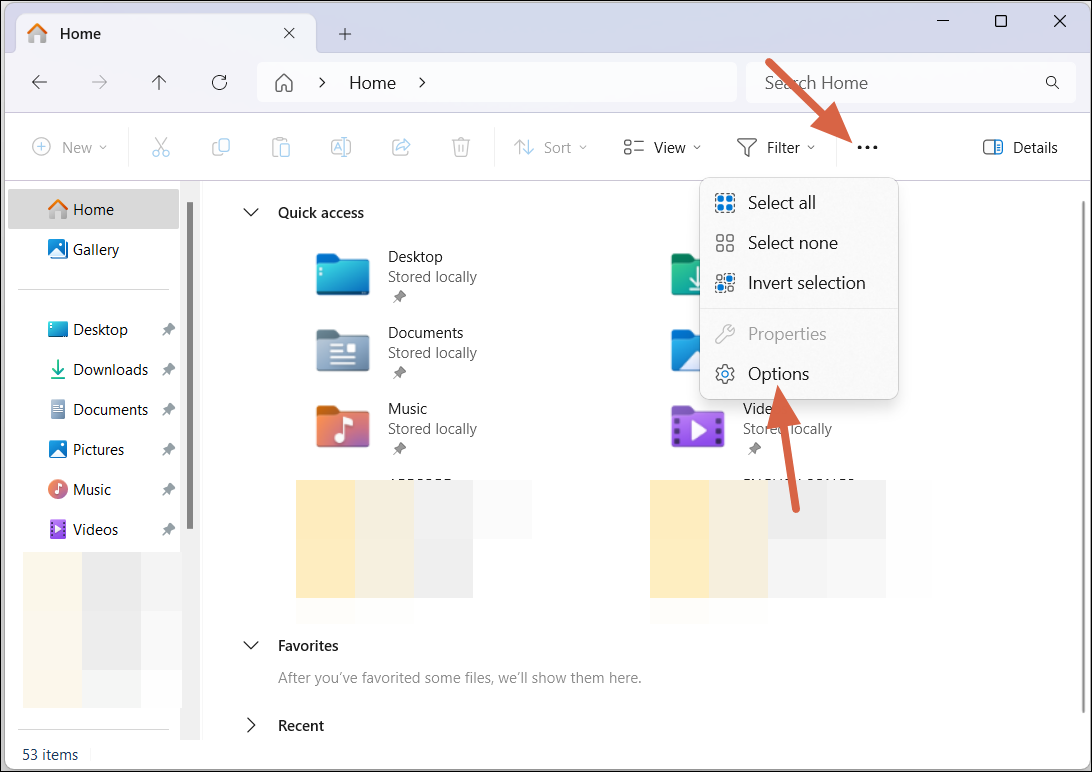Select all items via the menu

[782, 202]
